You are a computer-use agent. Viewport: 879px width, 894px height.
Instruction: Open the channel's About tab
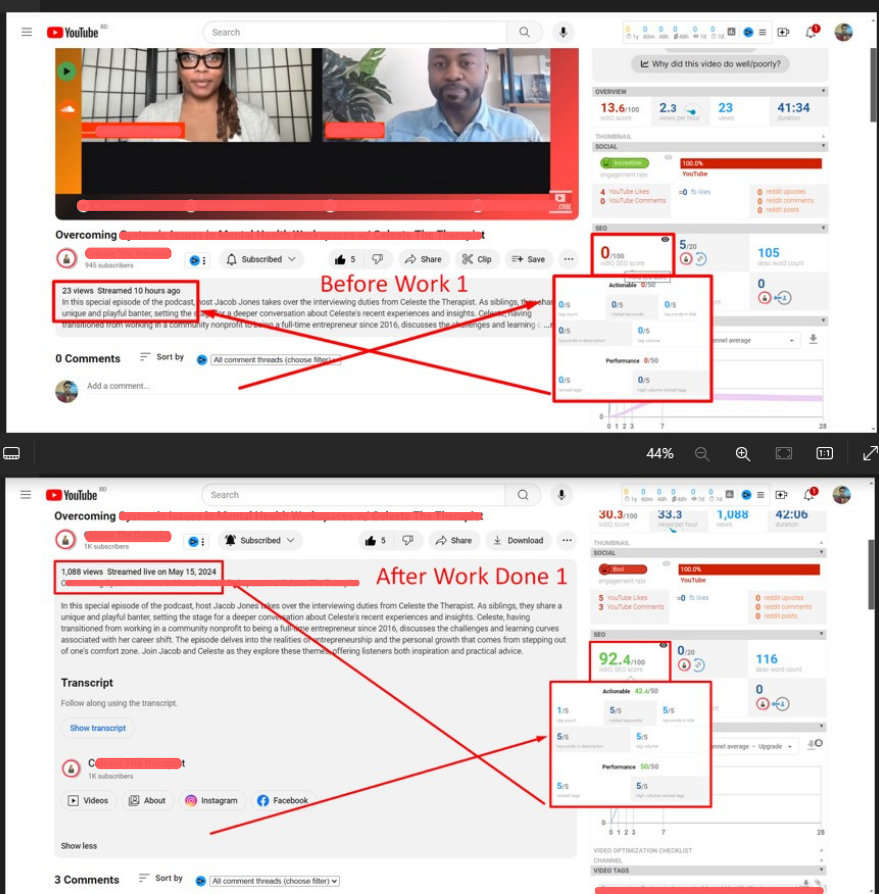[147, 800]
